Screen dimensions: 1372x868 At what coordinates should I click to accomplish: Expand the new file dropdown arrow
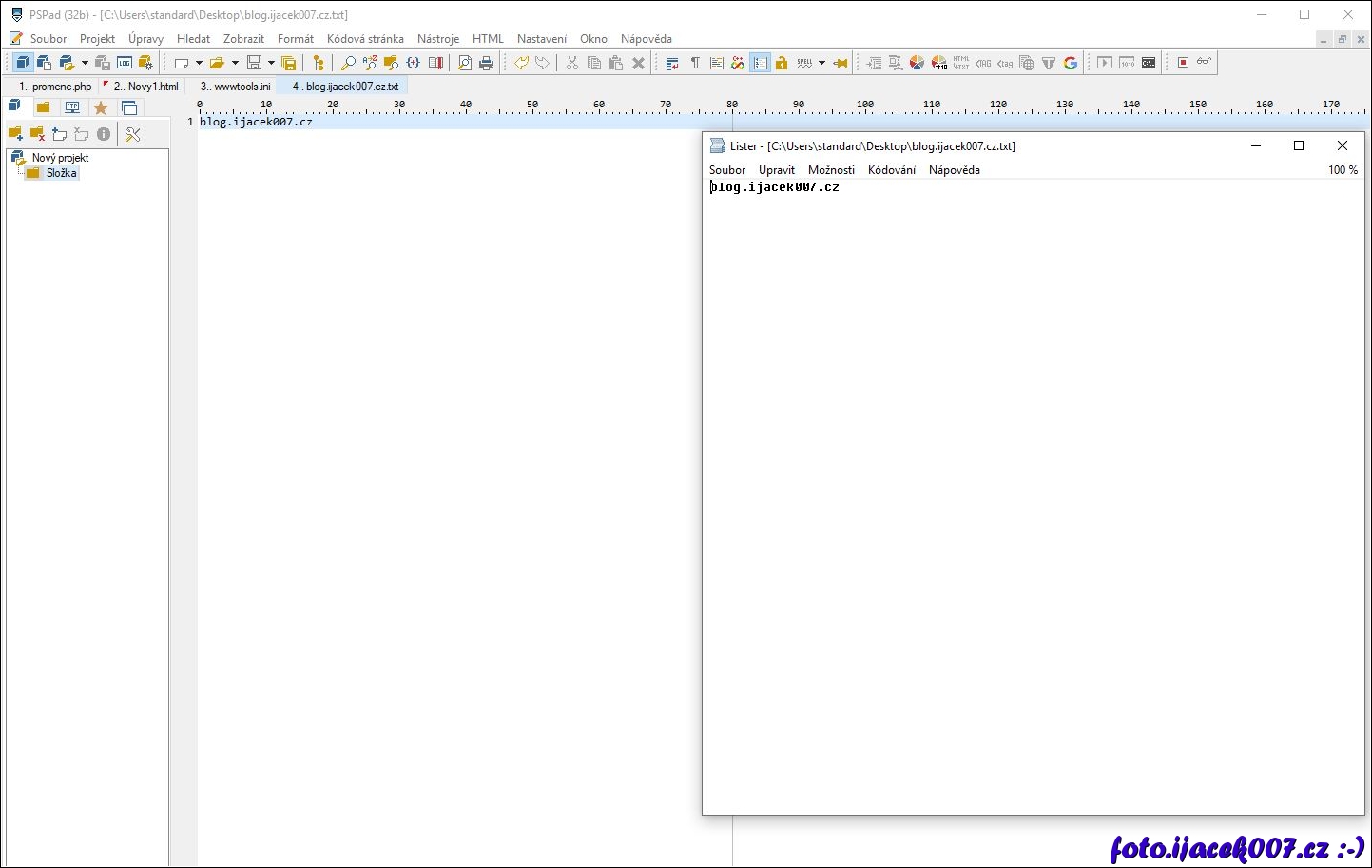199,63
